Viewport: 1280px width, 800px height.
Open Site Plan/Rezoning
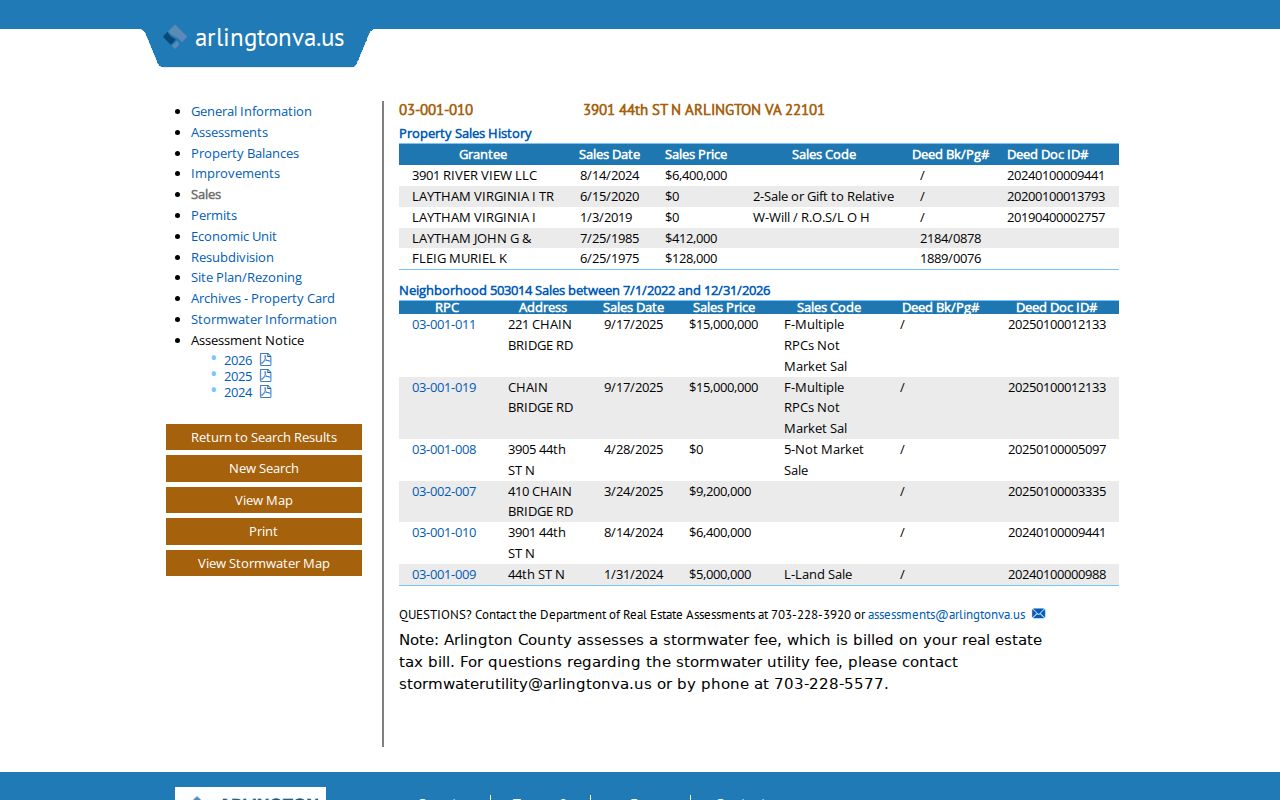point(246,277)
